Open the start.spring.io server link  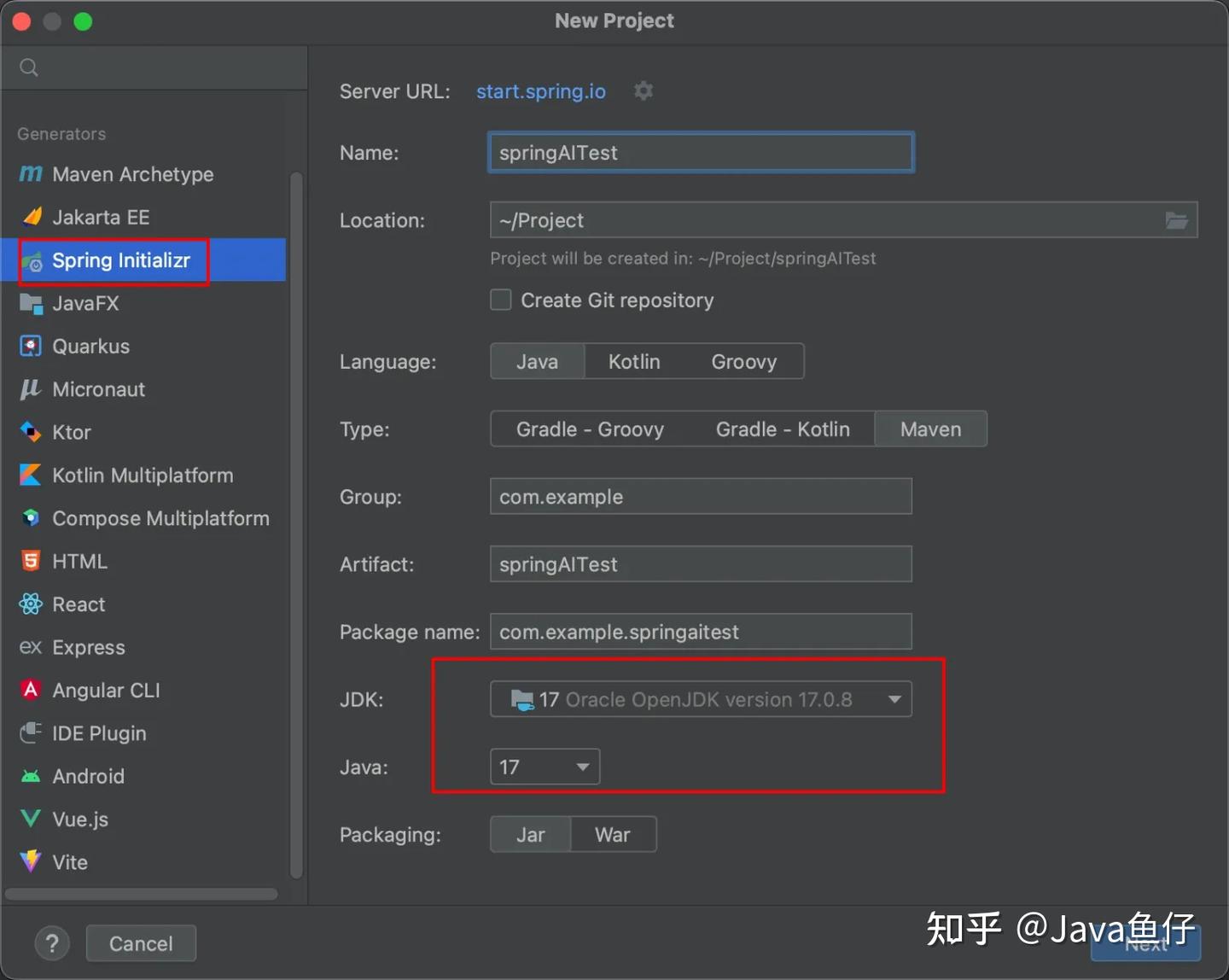coord(541,91)
